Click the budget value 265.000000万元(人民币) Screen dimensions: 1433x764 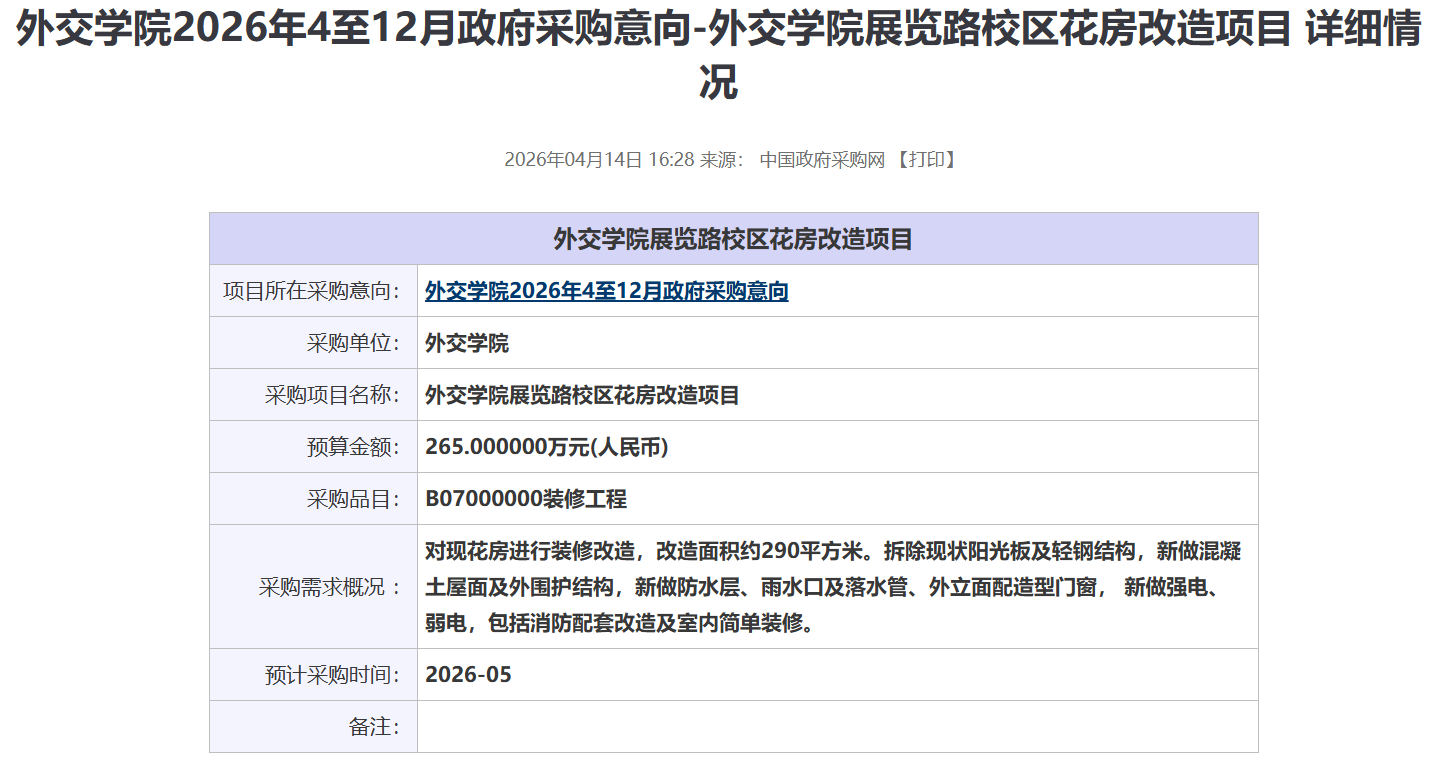point(546,447)
